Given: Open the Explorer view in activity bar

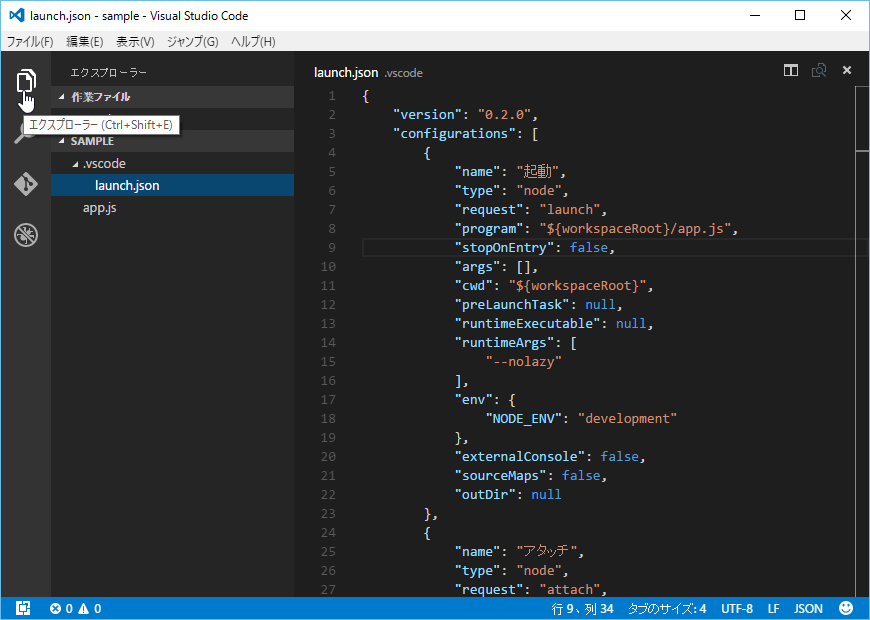Looking at the screenshot, I should pyautogui.click(x=26, y=82).
